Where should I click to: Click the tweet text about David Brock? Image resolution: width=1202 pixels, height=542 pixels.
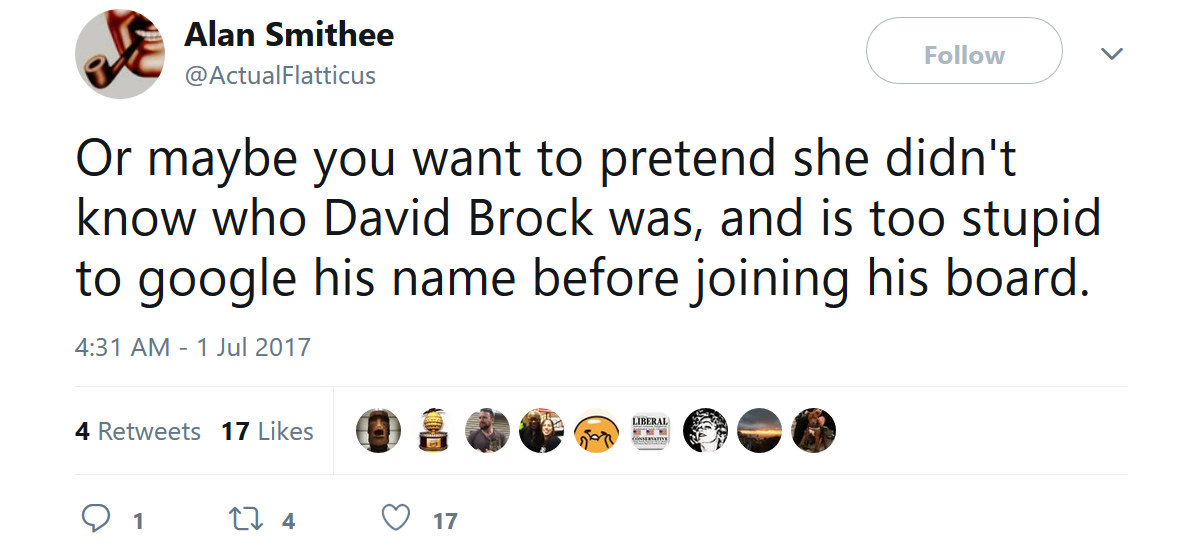(x=588, y=219)
